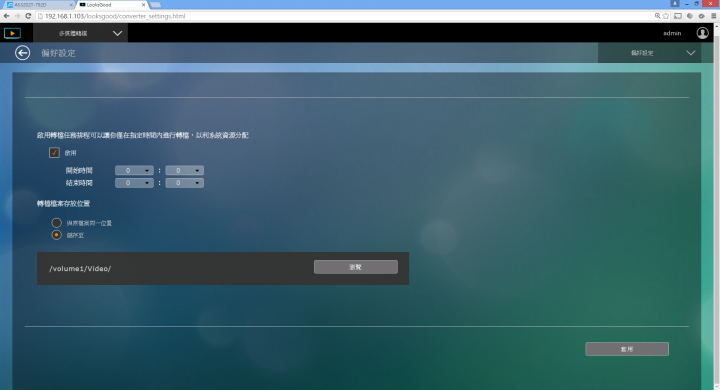Click the 轉檔檔案存放位置 heading
This screenshot has width=720, height=390.
[x=63, y=203]
